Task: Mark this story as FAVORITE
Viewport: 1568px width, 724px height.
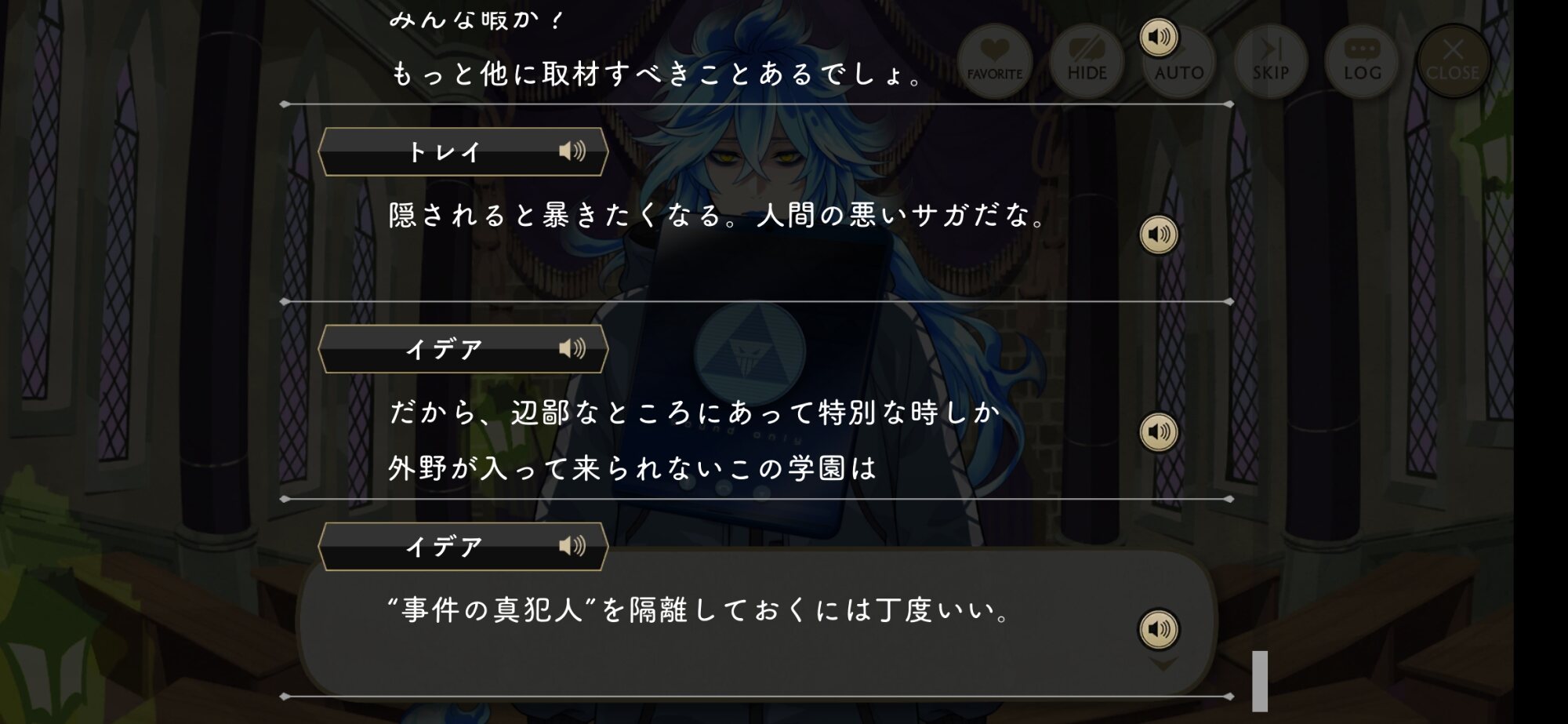Action: pos(994,61)
